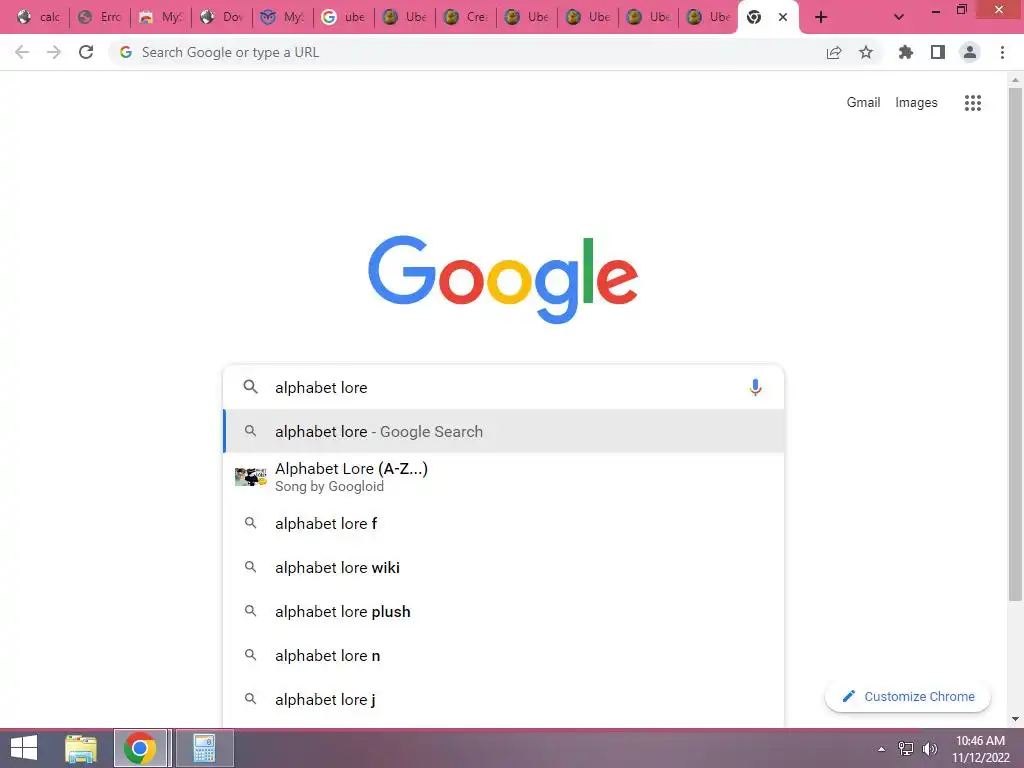Start voice search with the microphone
Screen dimensions: 1024x768
[x=755, y=387]
